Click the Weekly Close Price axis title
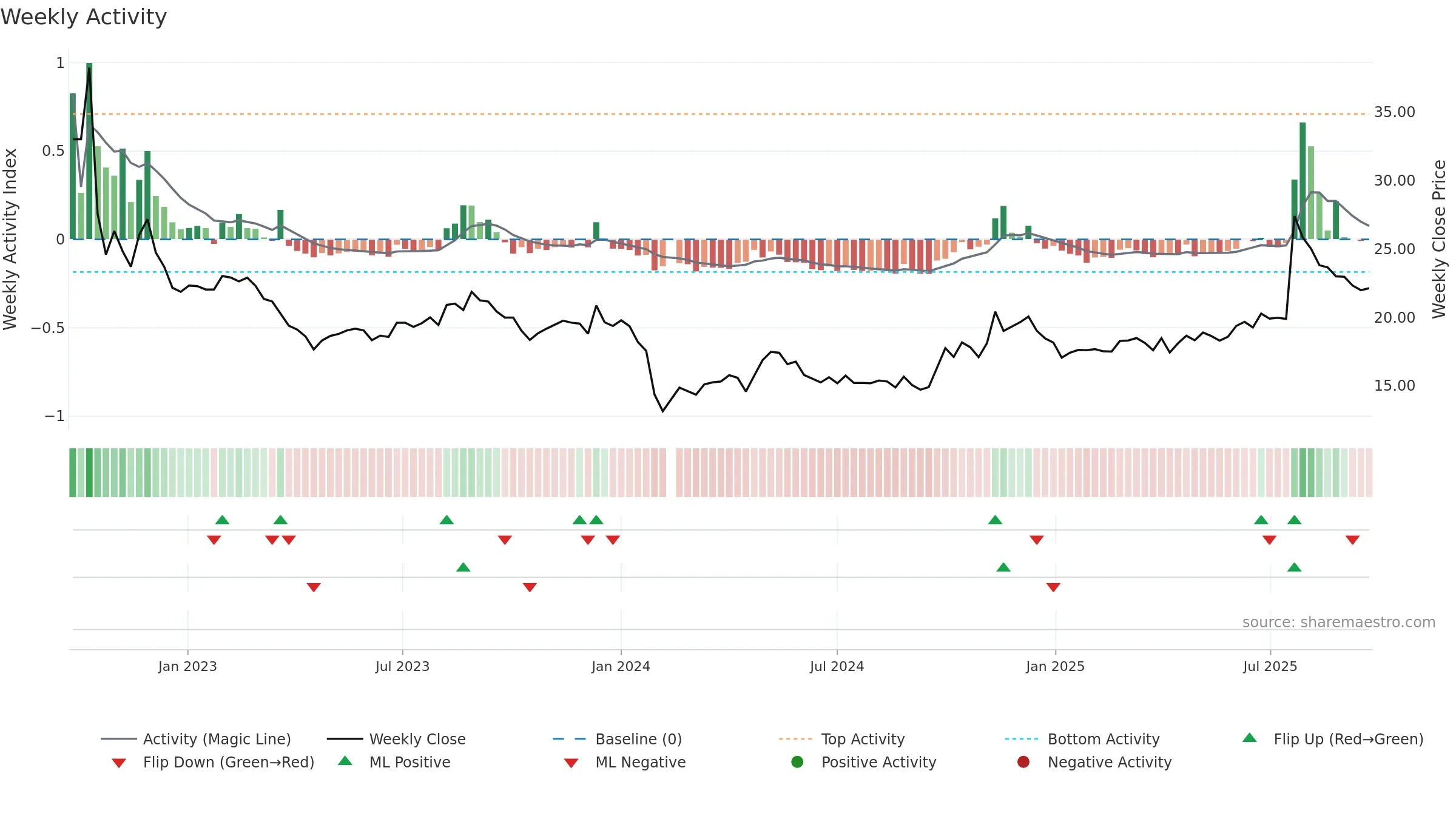1456x819 pixels. click(1439, 239)
